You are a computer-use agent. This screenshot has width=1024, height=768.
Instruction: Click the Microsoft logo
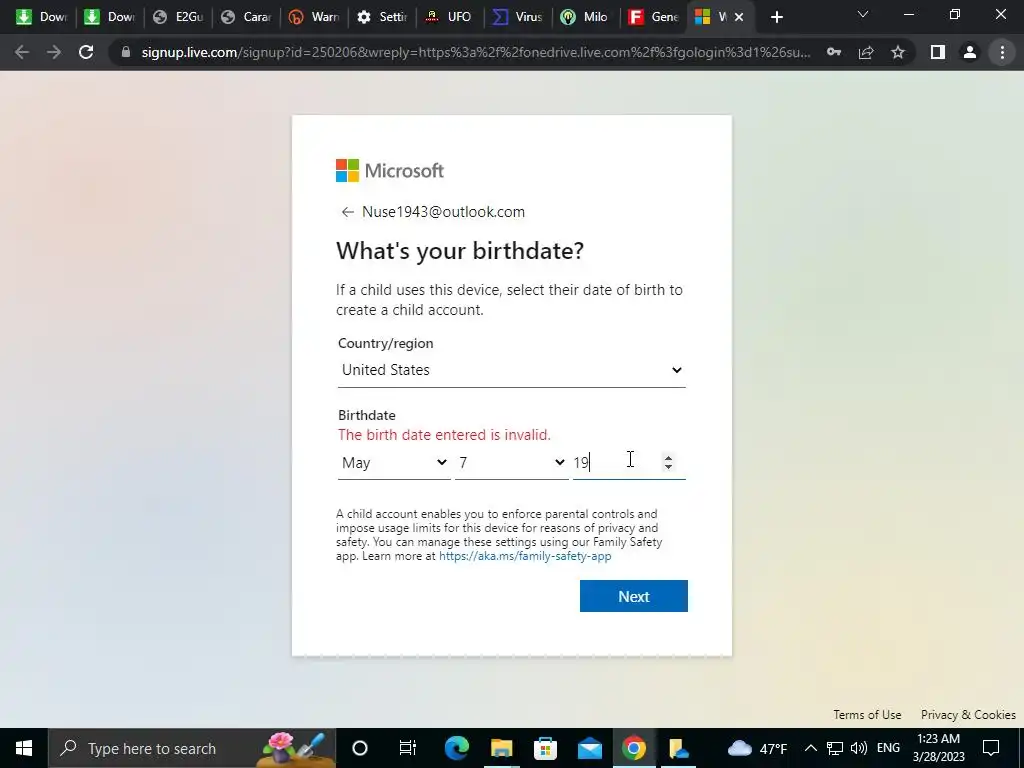(x=390, y=170)
